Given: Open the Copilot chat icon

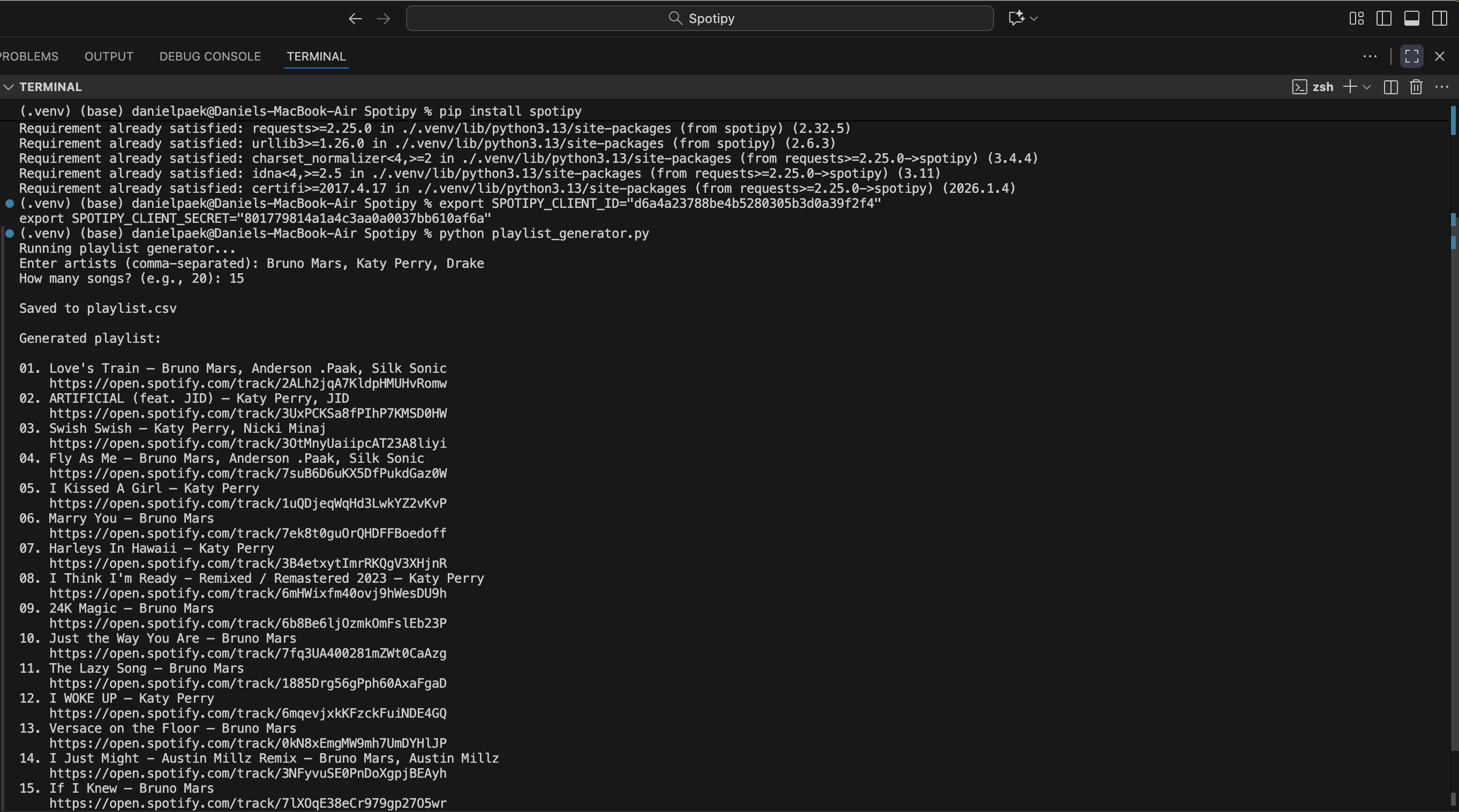Looking at the screenshot, I should [1017, 18].
